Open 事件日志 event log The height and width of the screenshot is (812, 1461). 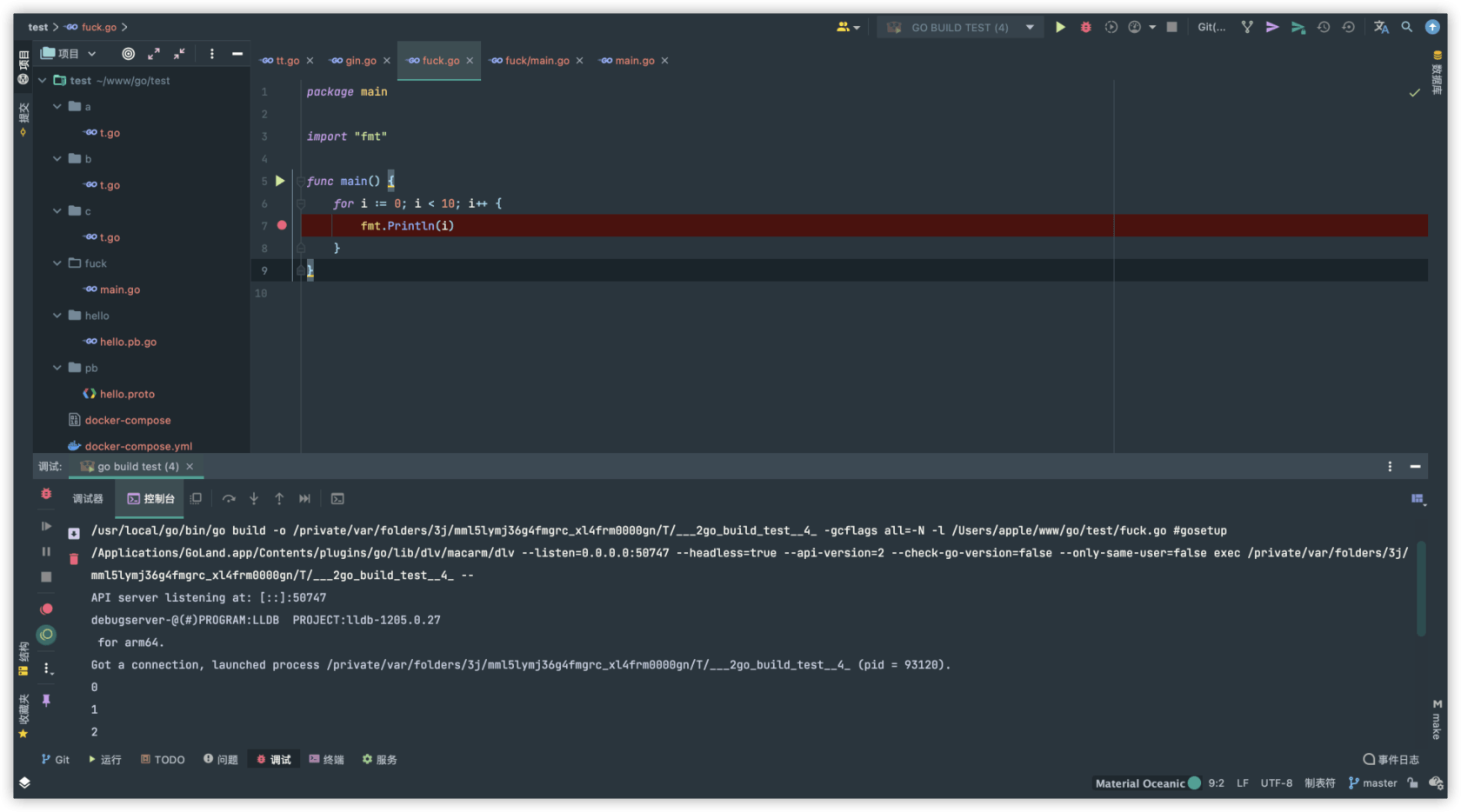(1391, 759)
